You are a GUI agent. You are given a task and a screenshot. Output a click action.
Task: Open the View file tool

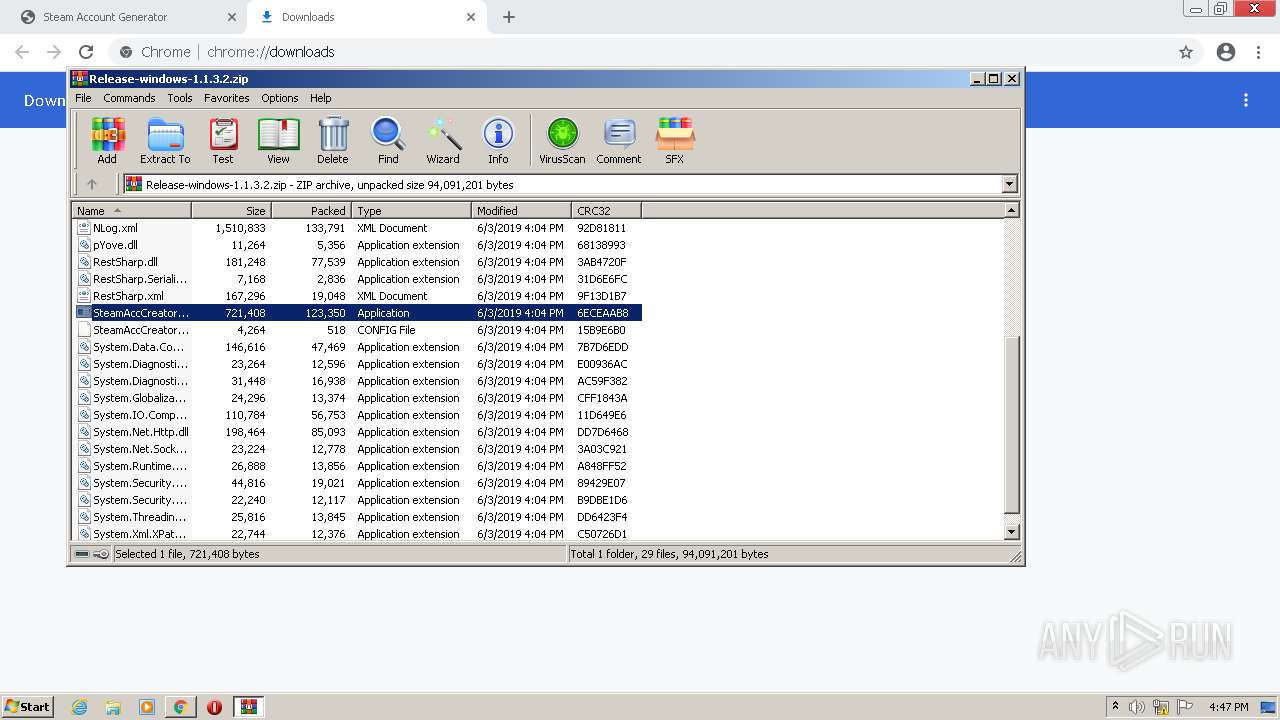[278, 140]
